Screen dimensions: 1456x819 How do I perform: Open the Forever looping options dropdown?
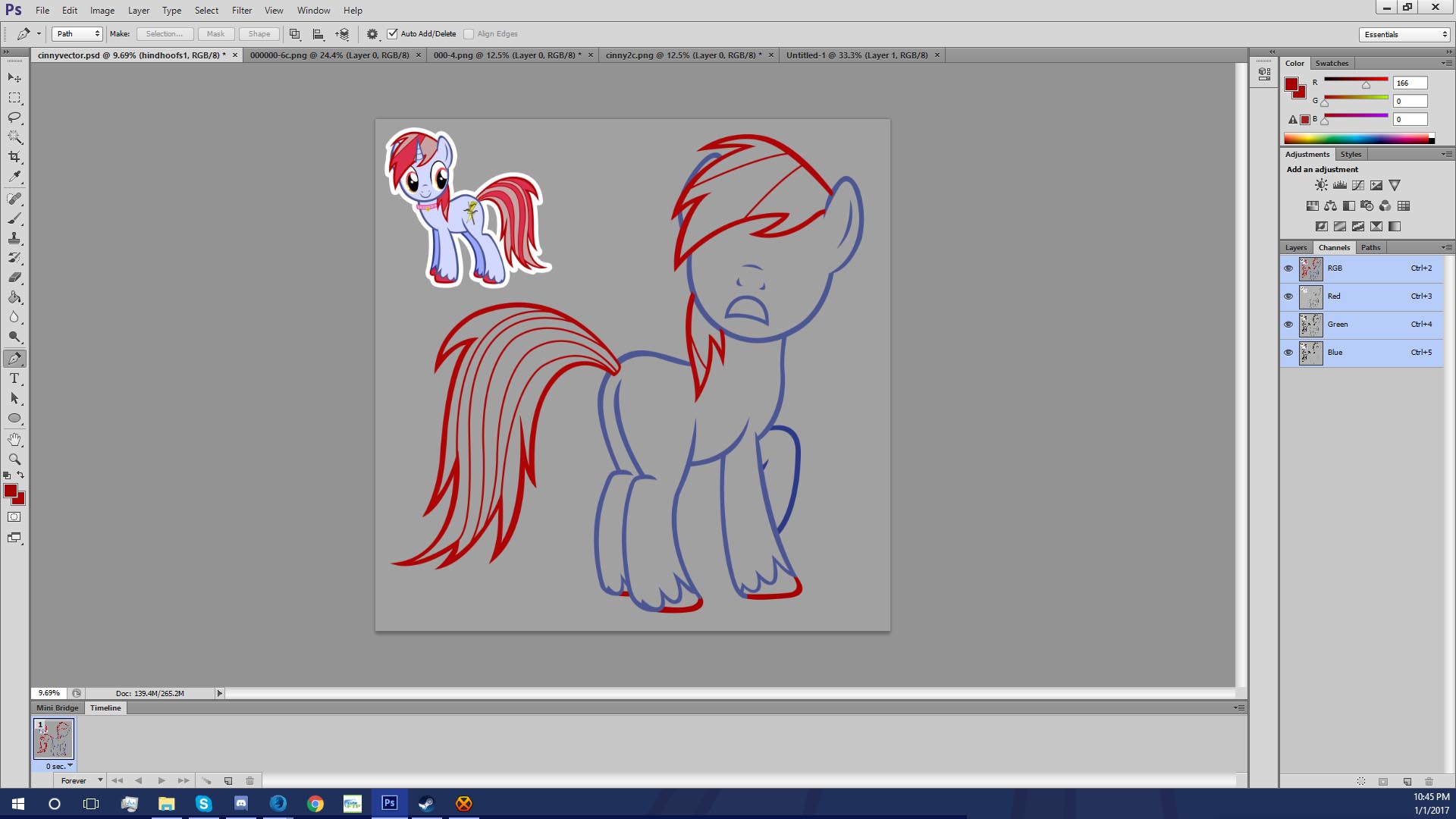[x=81, y=780]
